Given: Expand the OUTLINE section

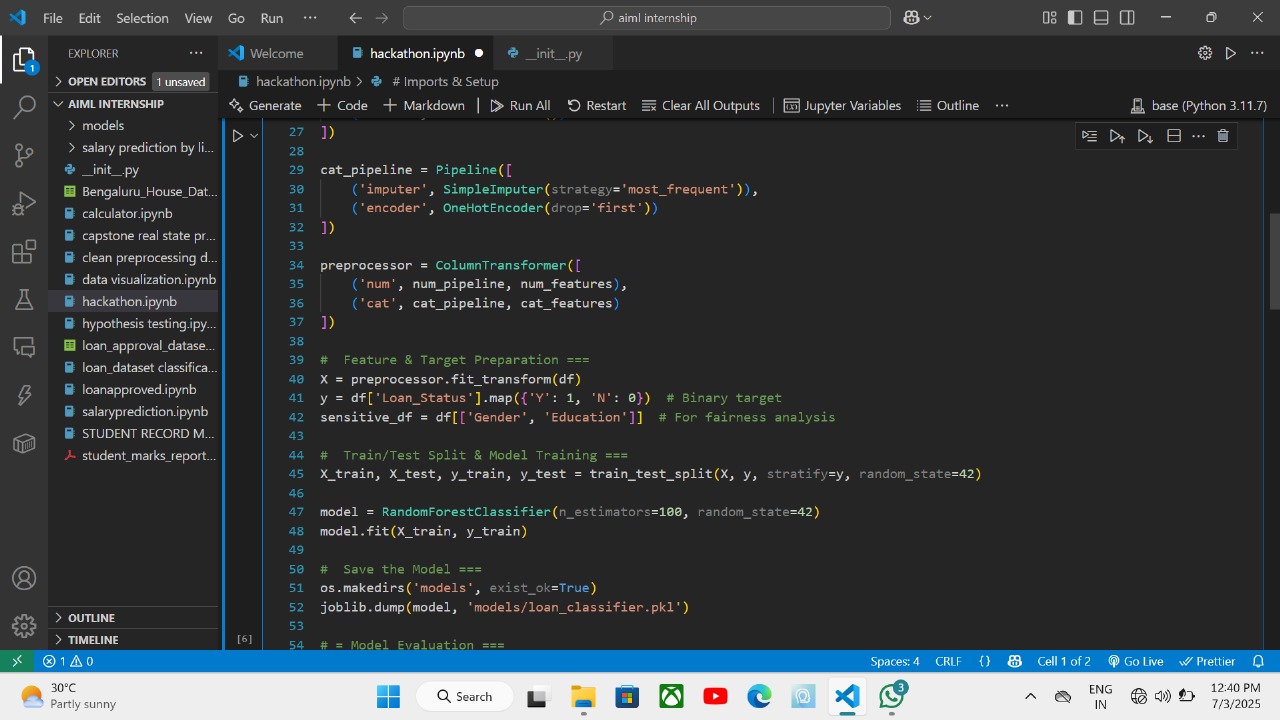Looking at the screenshot, I should pyautogui.click(x=134, y=618).
